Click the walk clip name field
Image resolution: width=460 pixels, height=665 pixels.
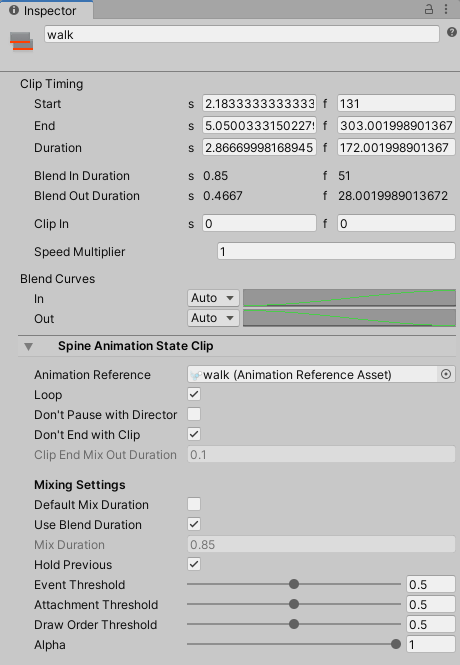(242, 34)
